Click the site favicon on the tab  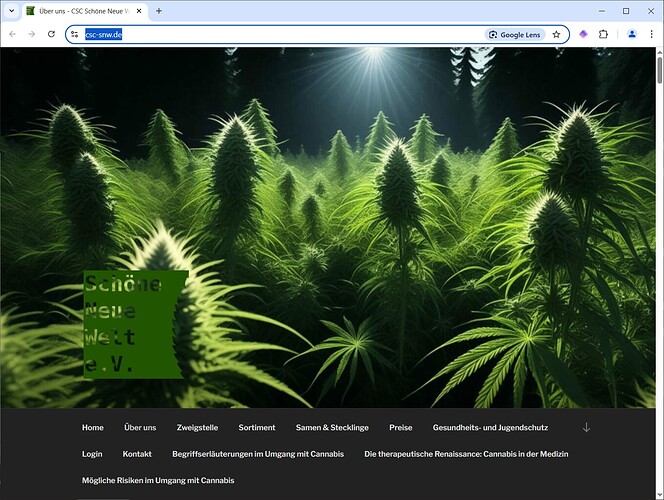pos(30,11)
